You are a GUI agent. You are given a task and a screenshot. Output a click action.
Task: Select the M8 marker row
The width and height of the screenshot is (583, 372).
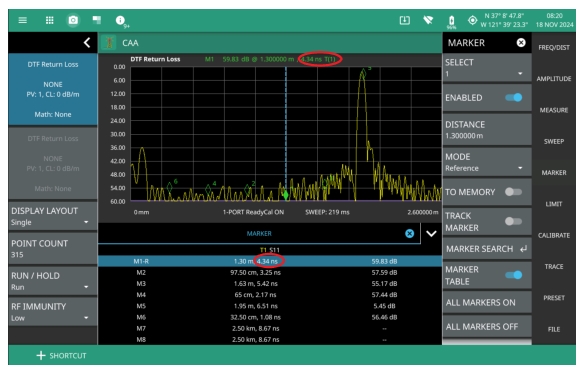(x=270, y=339)
